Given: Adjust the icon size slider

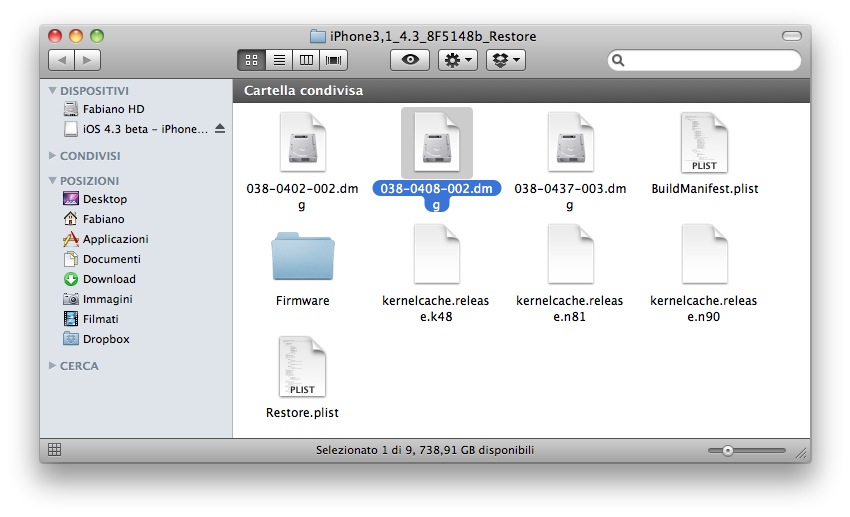Looking at the screenshot, I should pos(727,451).
